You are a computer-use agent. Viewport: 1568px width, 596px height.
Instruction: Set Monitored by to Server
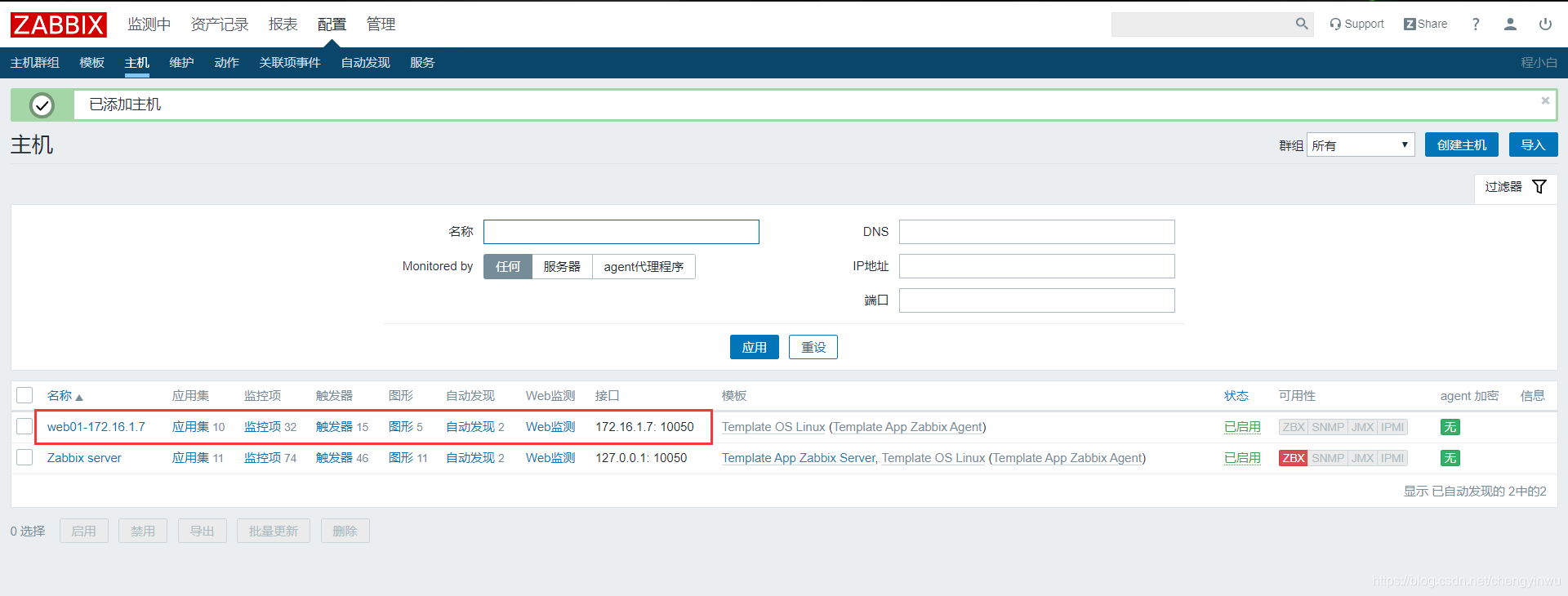pyautogui.click(x=562, y=267)
